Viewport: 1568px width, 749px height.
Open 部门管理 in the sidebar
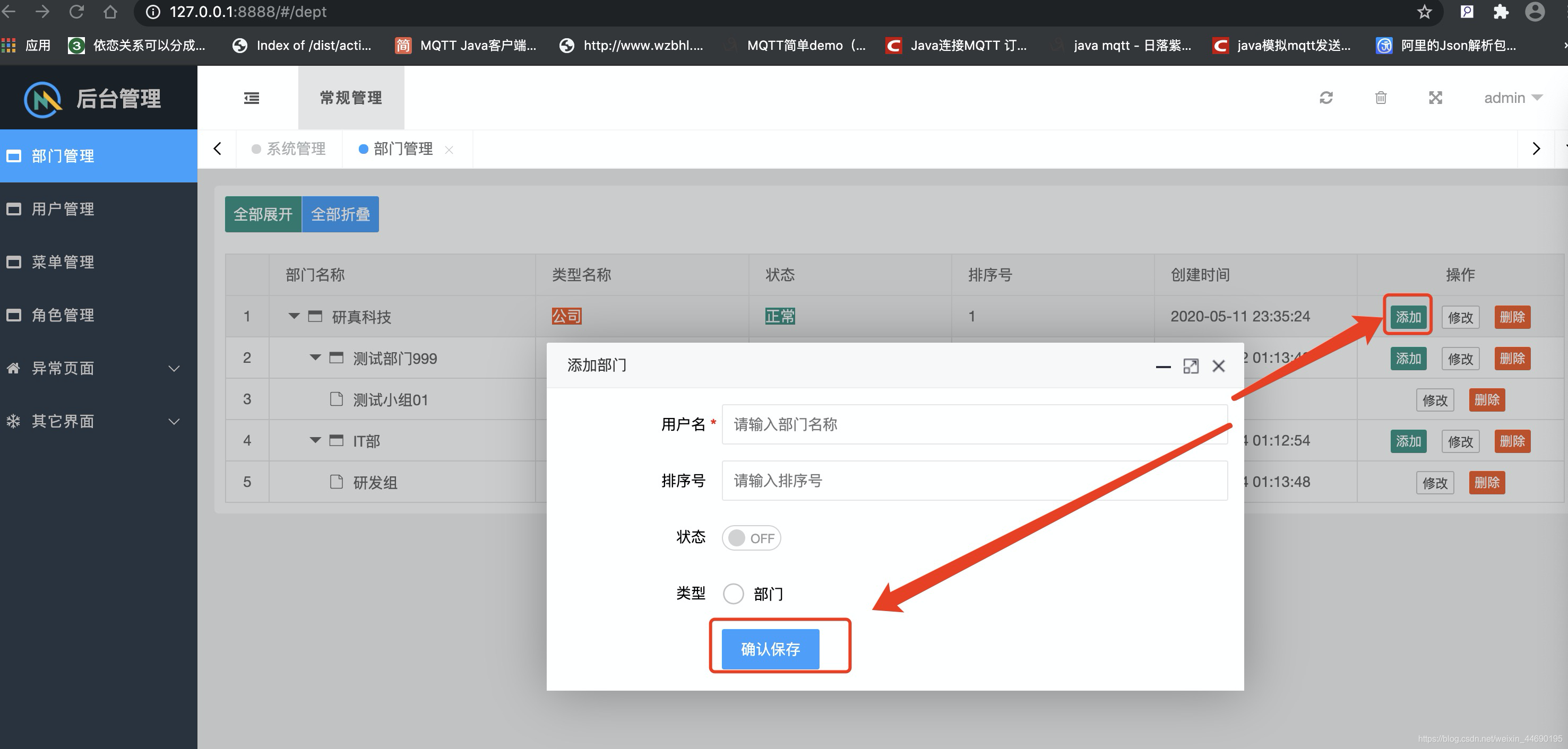click(x=99, y=156)
